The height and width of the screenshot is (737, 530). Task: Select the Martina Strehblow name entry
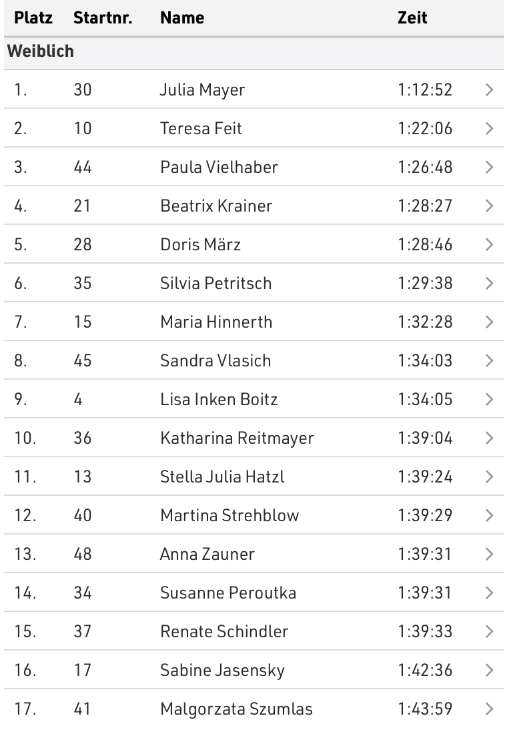pyautogui.click(x=229, y=515)
